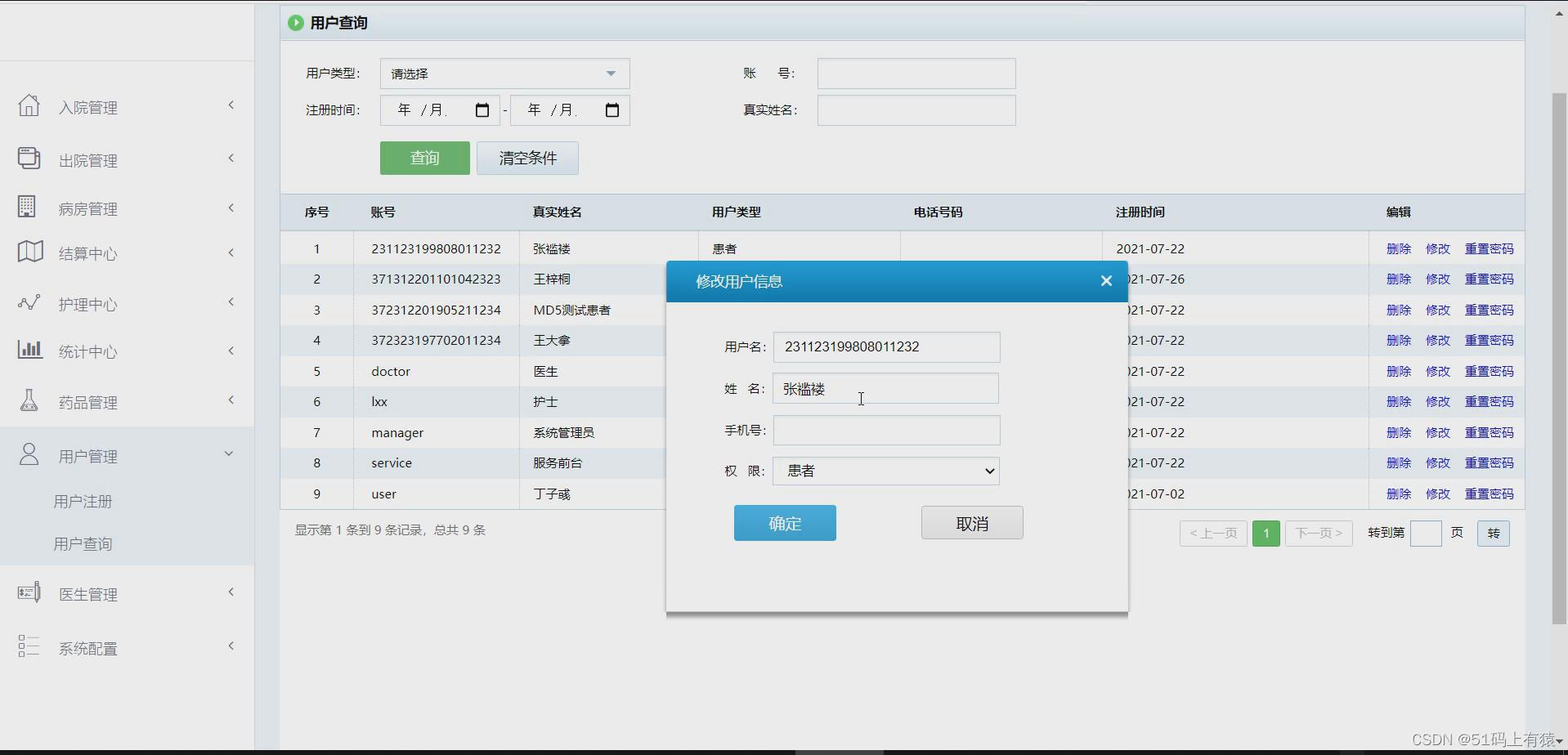Click the green 用户查询 header icon

pos(295,23)
